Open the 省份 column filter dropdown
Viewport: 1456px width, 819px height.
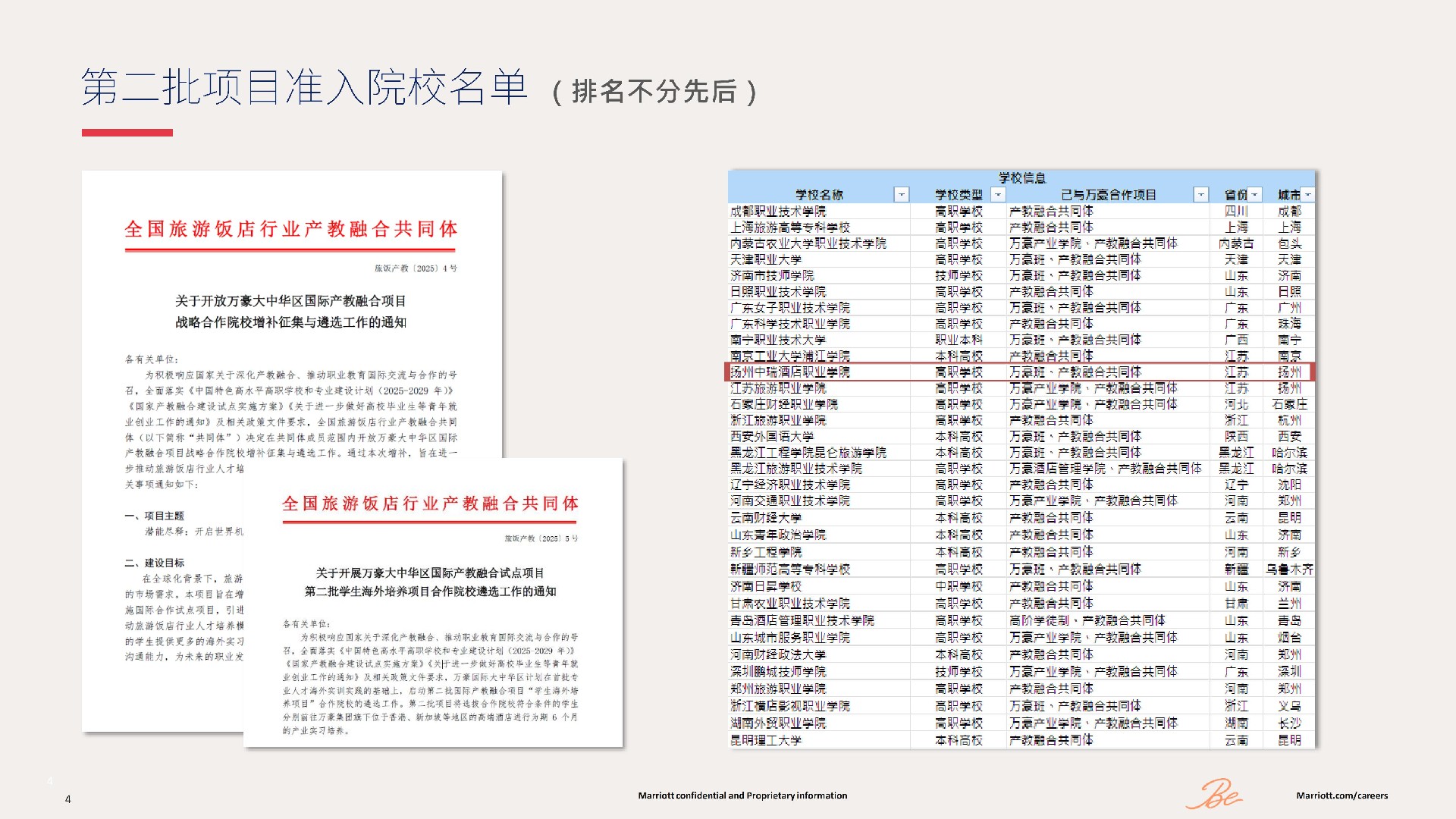click(x=1255, y=195)
